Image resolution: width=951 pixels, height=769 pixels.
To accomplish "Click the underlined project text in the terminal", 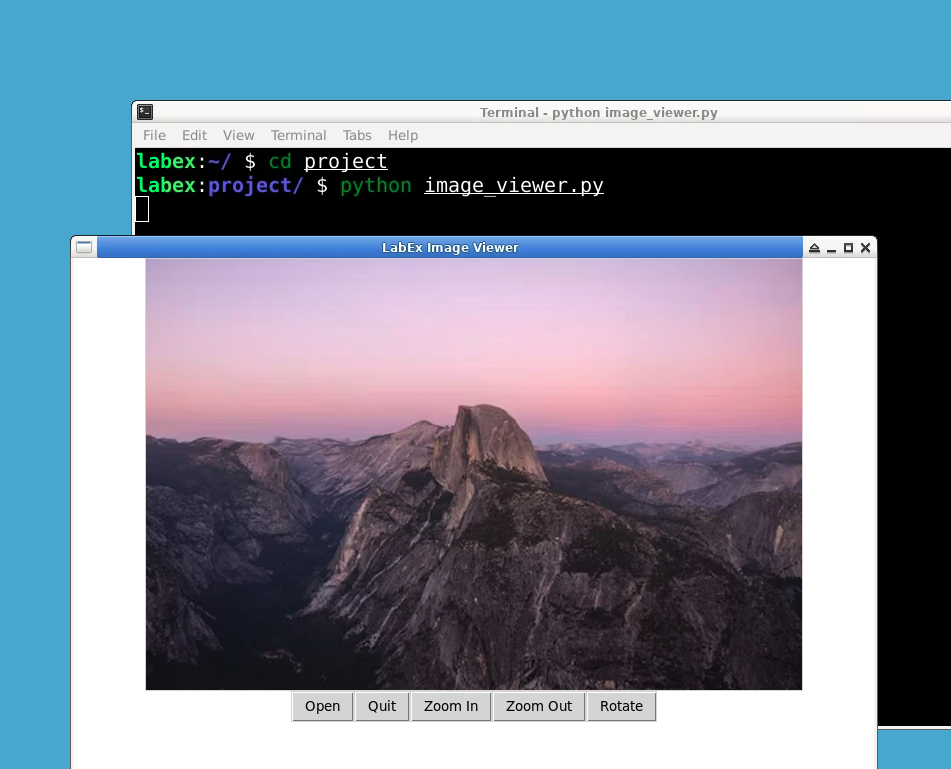I will [x=345, y=161].
